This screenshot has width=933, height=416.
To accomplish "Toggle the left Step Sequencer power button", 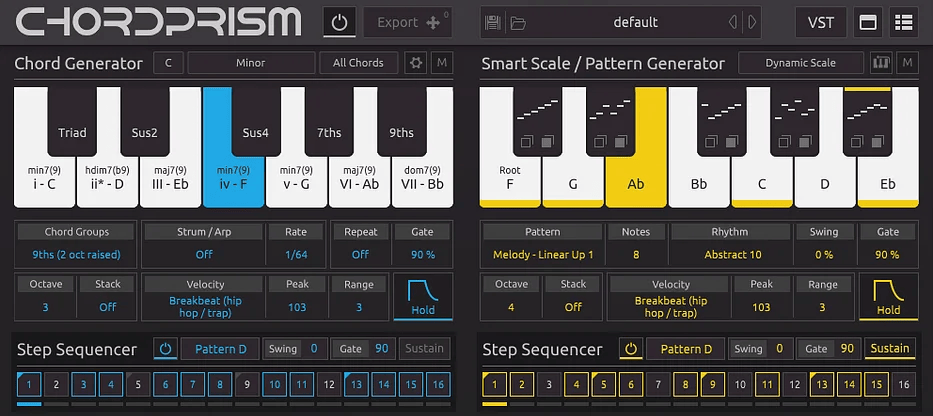I will (166, 349).
